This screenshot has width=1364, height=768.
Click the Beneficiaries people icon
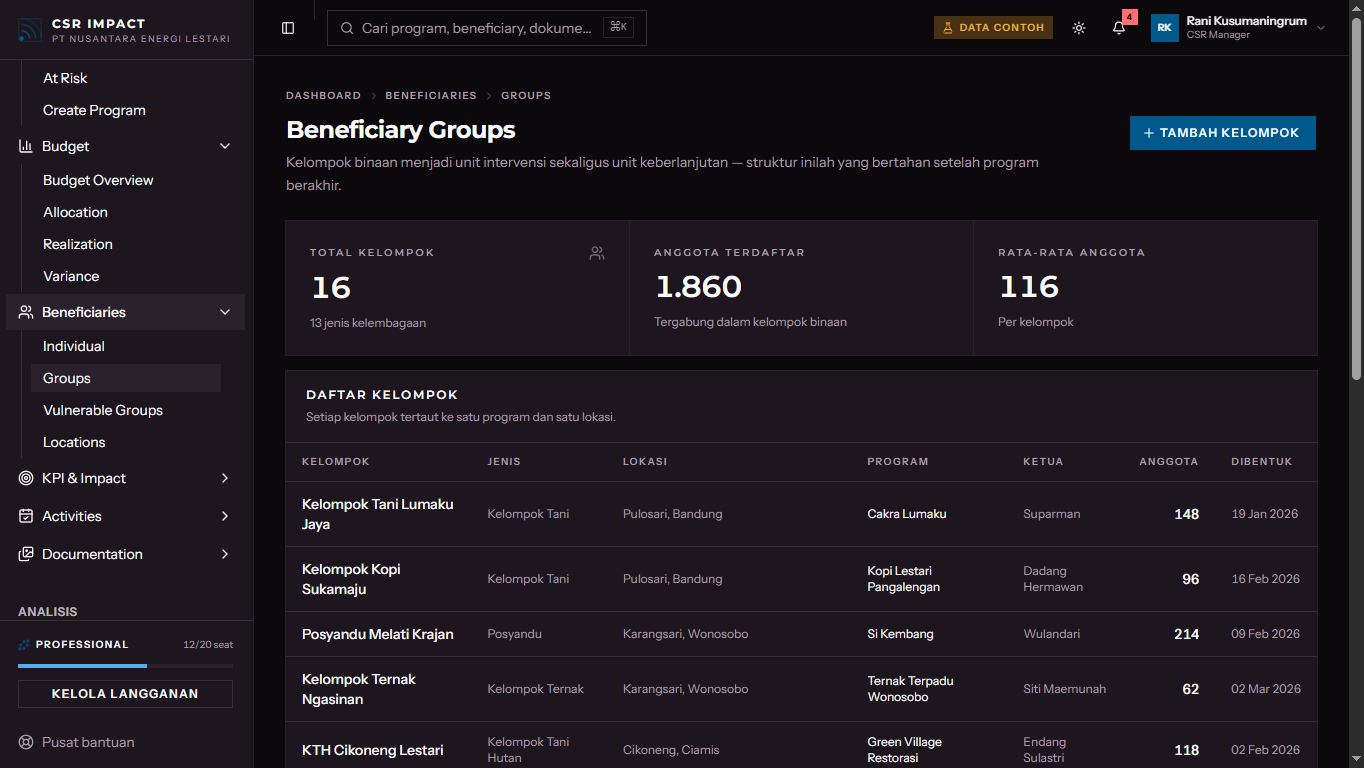tap(26, 312)
